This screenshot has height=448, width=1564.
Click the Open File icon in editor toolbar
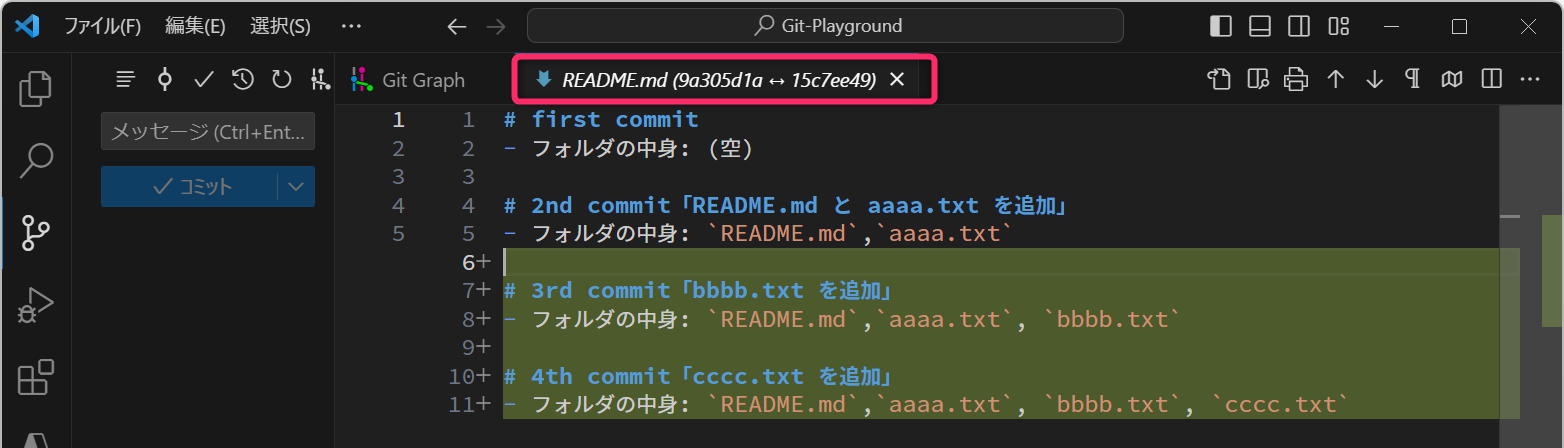click(x=1218, y=79)
